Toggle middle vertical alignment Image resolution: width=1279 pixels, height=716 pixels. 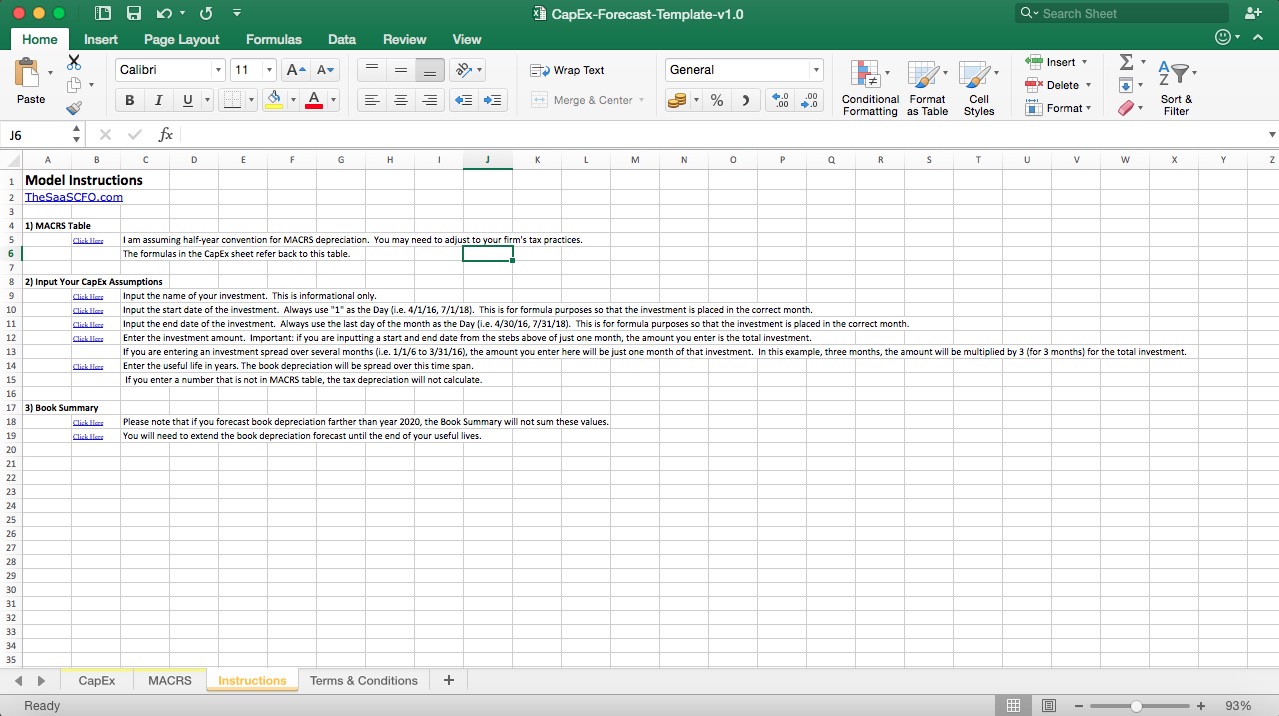click(x=401, y=70)
